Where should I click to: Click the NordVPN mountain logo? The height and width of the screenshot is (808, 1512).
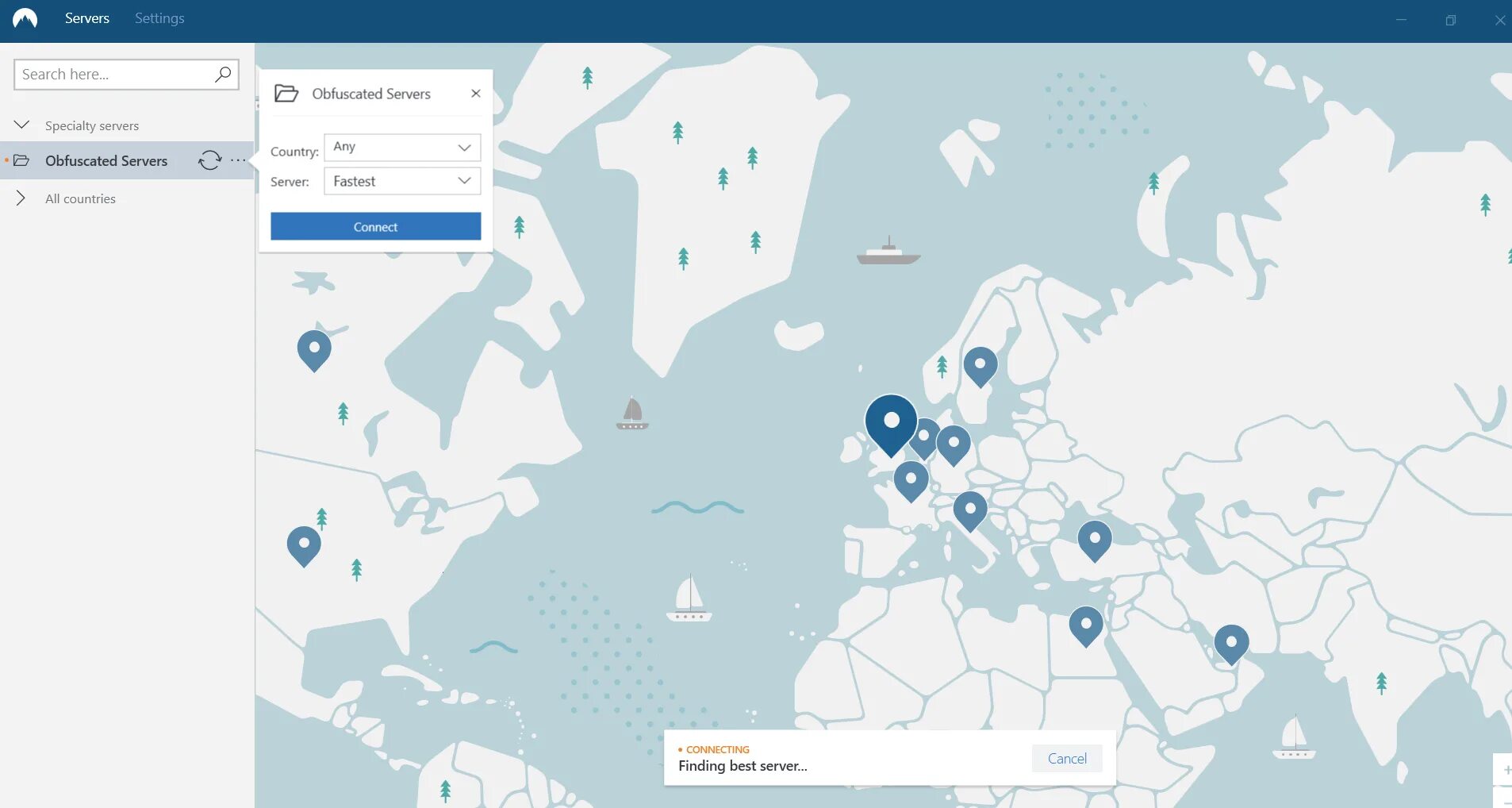25,18
